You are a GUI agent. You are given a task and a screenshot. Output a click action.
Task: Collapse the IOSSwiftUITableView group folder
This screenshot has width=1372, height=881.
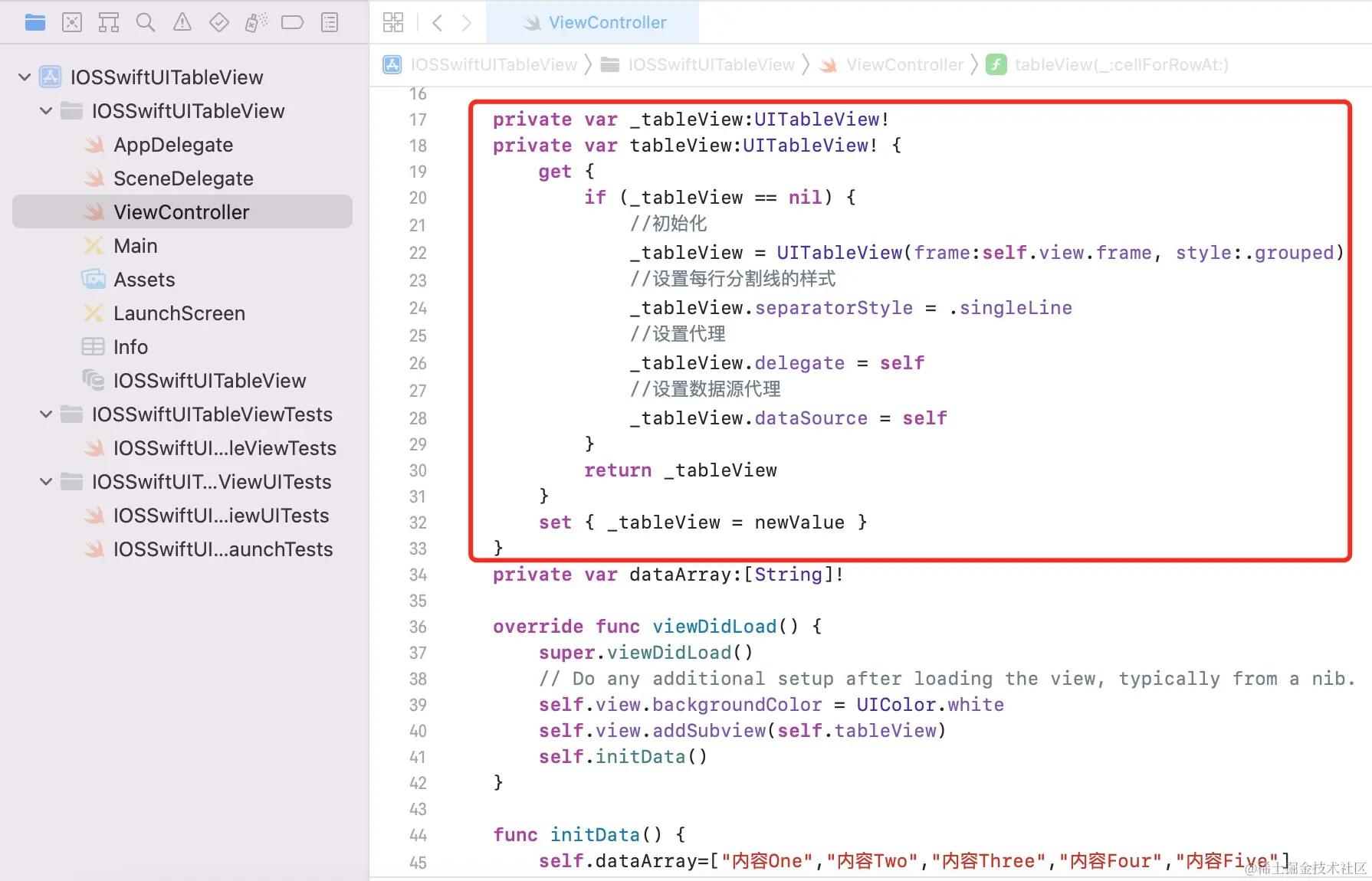(46, 111)
